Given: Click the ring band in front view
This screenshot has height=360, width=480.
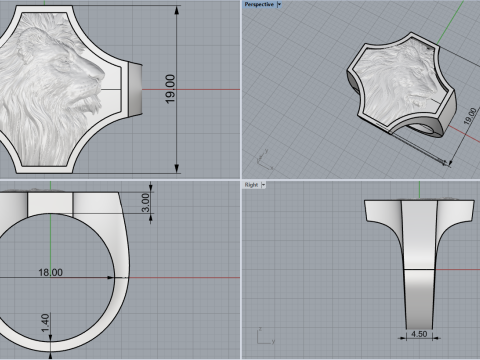Looking at the screenshot, I should pos(122,277).
